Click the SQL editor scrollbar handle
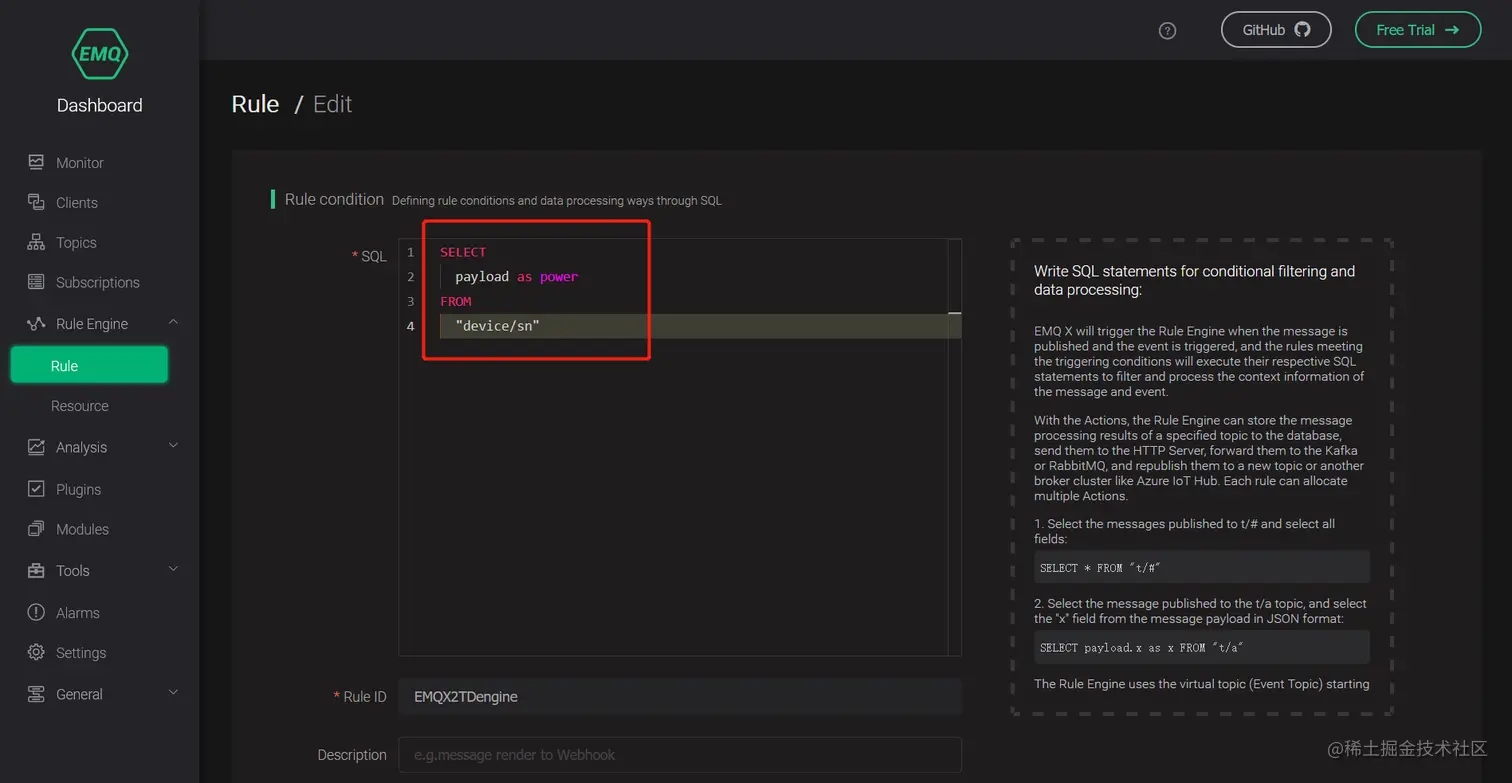This screenshot has width=1512, height=783. [955, 314]
